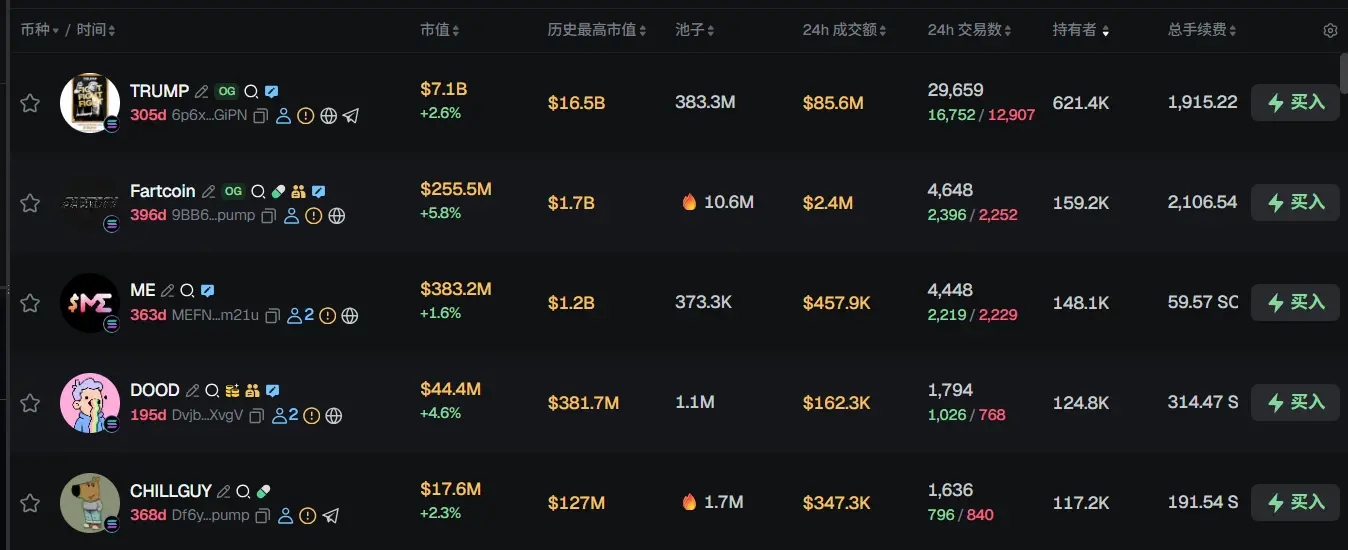Open the 币种 filter dropdown
The image size is (1348, 550).
pyautogui.click(x=40, y=30)
